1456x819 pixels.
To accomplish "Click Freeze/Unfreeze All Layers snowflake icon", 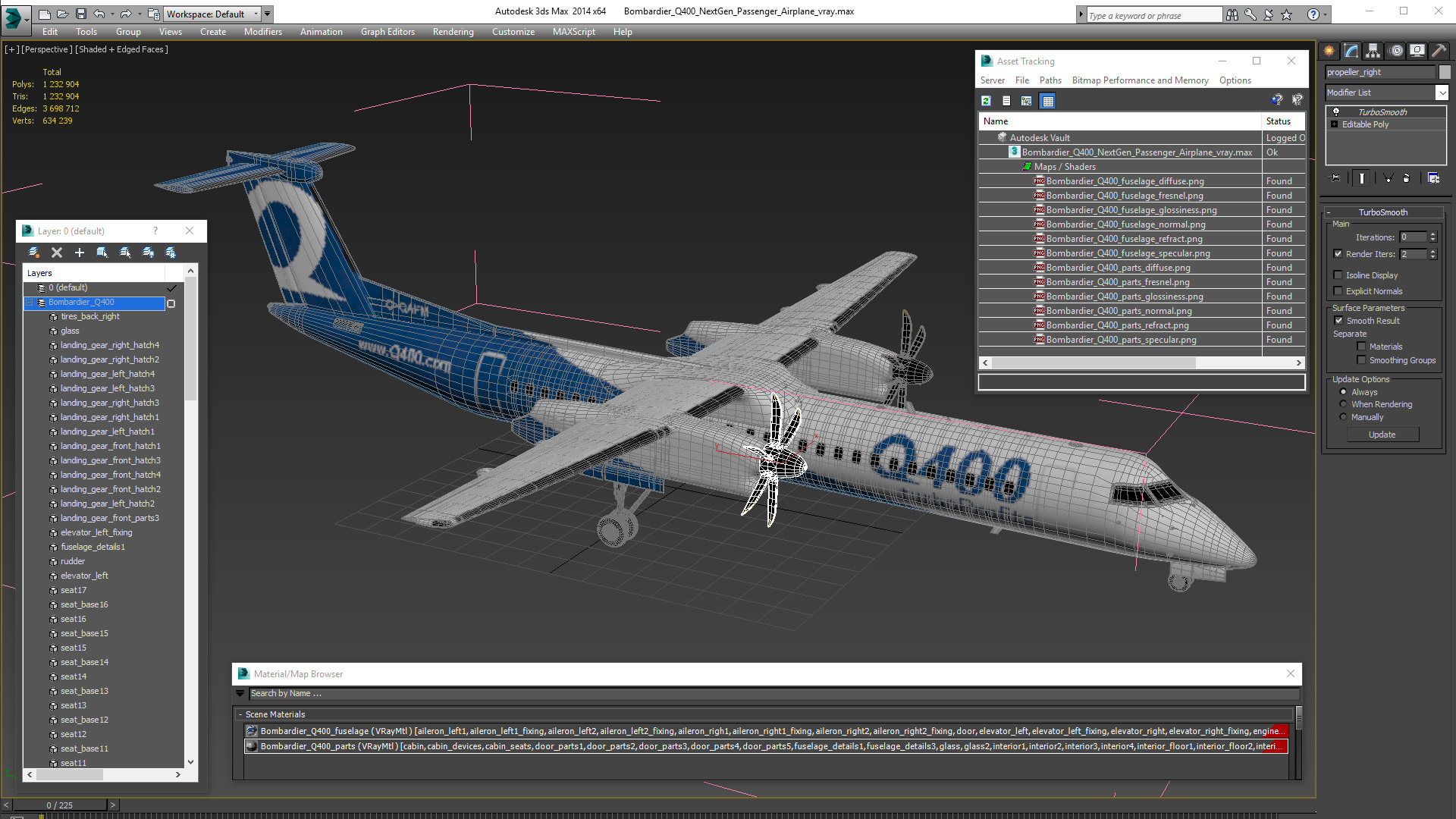I will (170, 253).
